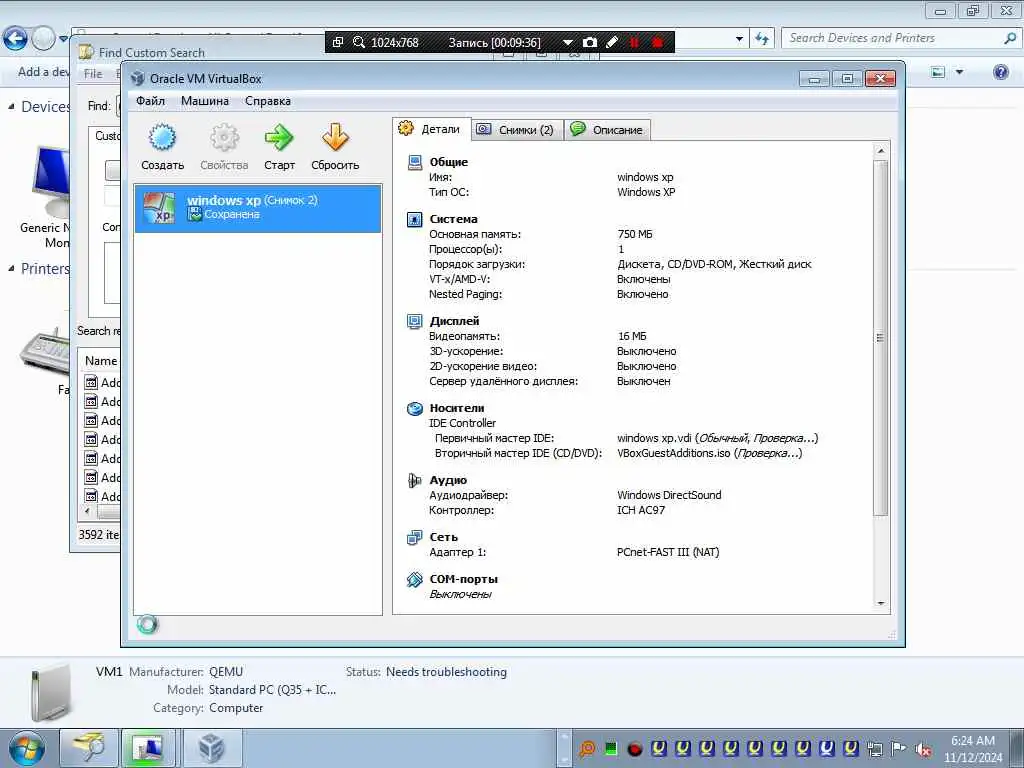Viewport: 1024px width, 768px height.
Task: Click the Дисплей section heading
Action: pyautogui.click(x=455, y=321)
